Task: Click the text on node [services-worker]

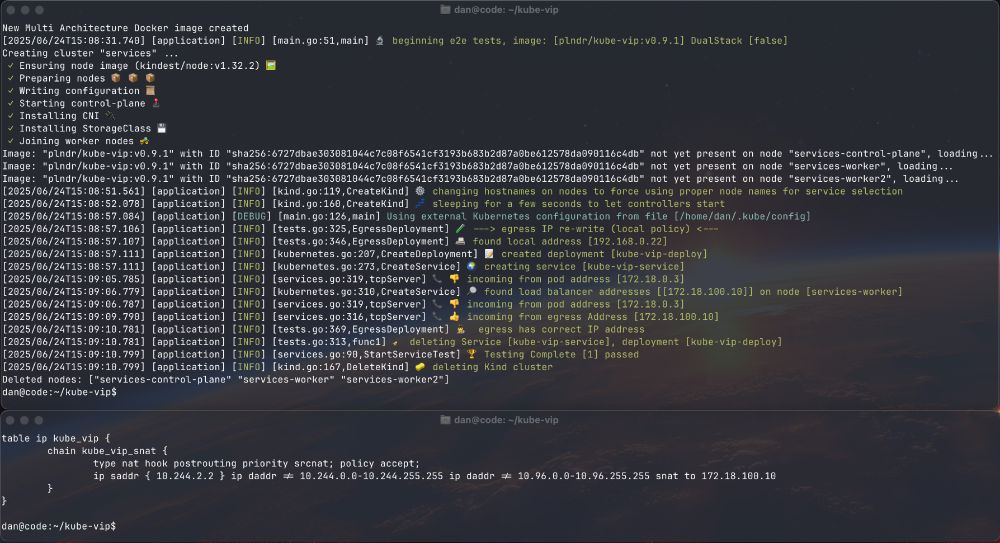Action: coord(830,292)
